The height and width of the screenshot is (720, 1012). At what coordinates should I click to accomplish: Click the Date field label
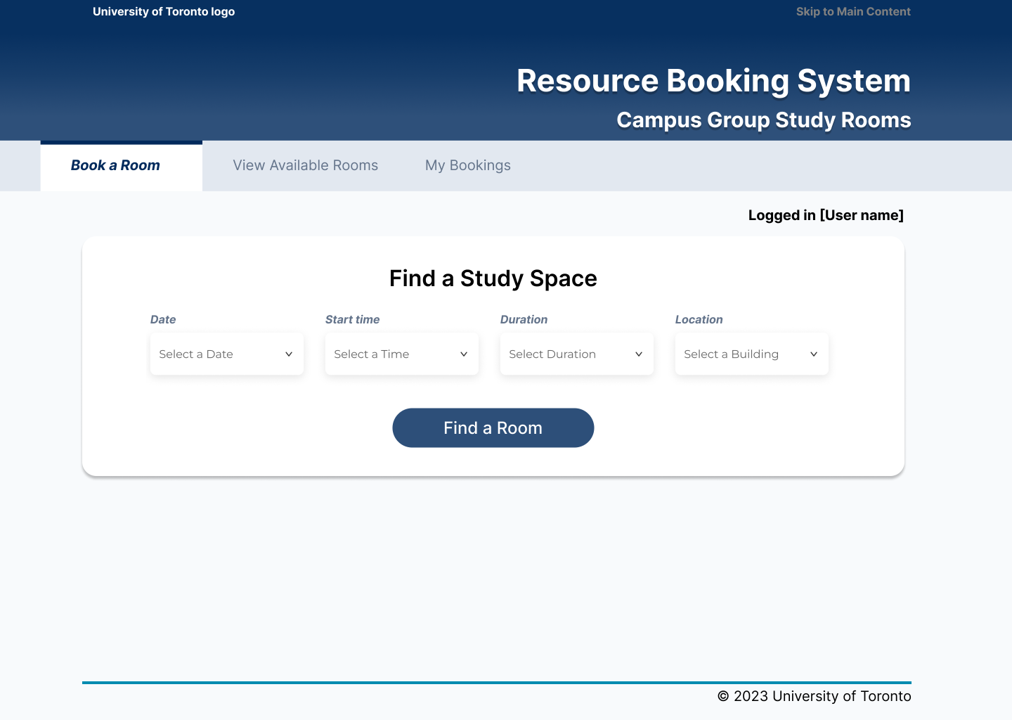click(x=163, y=319)
